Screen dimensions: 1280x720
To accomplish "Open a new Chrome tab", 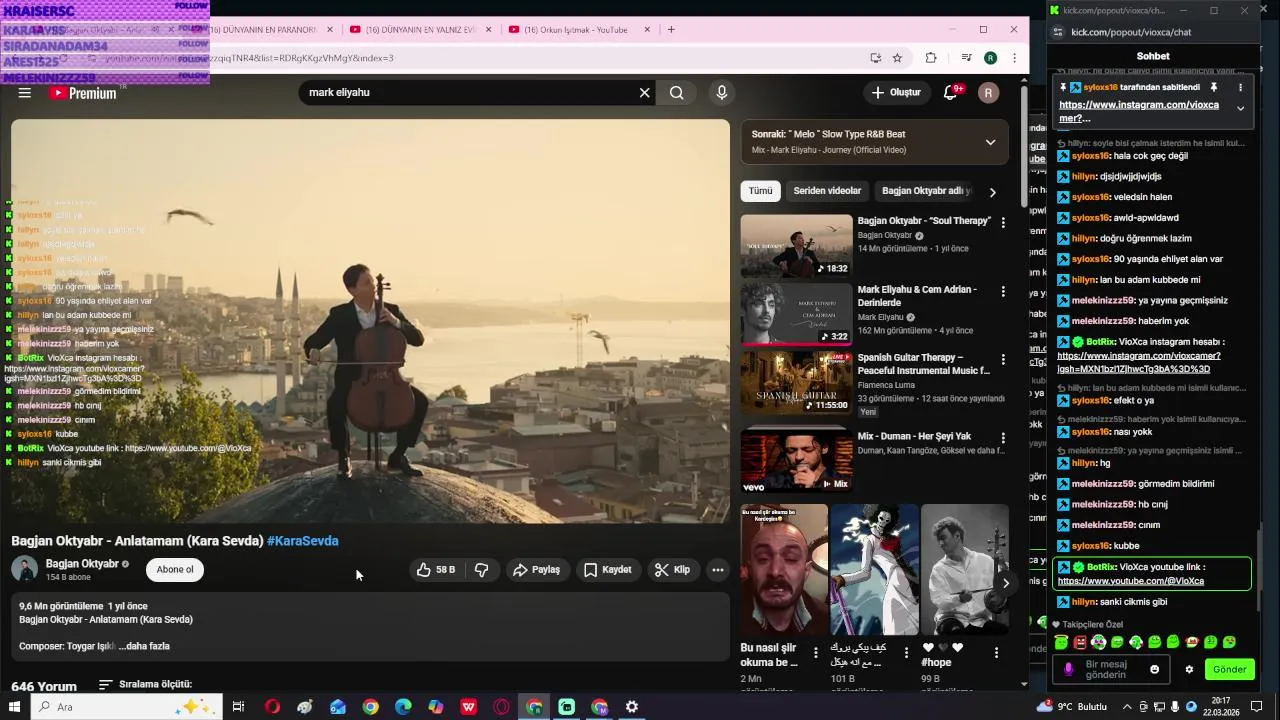I will (x=671, y=30).
